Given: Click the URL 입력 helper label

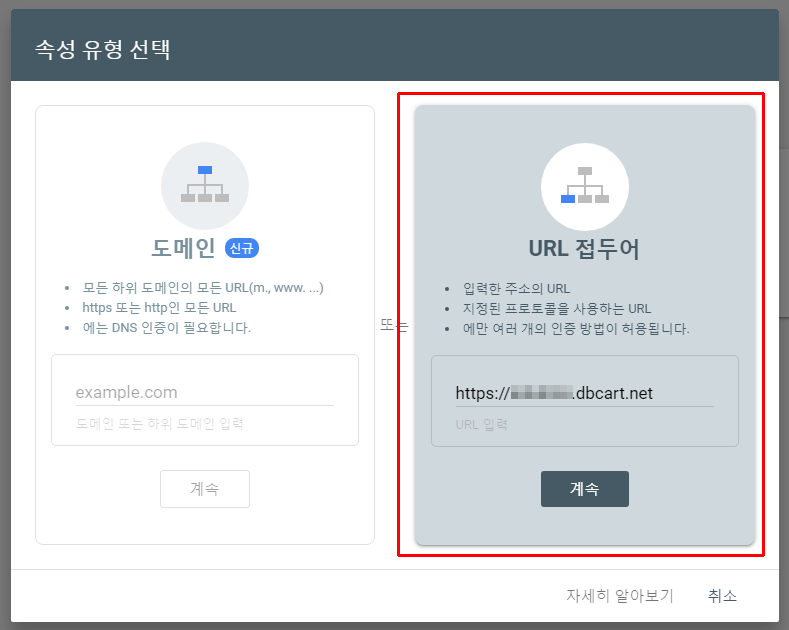Looking at the screenshot, I should click(x=481, y=424).
